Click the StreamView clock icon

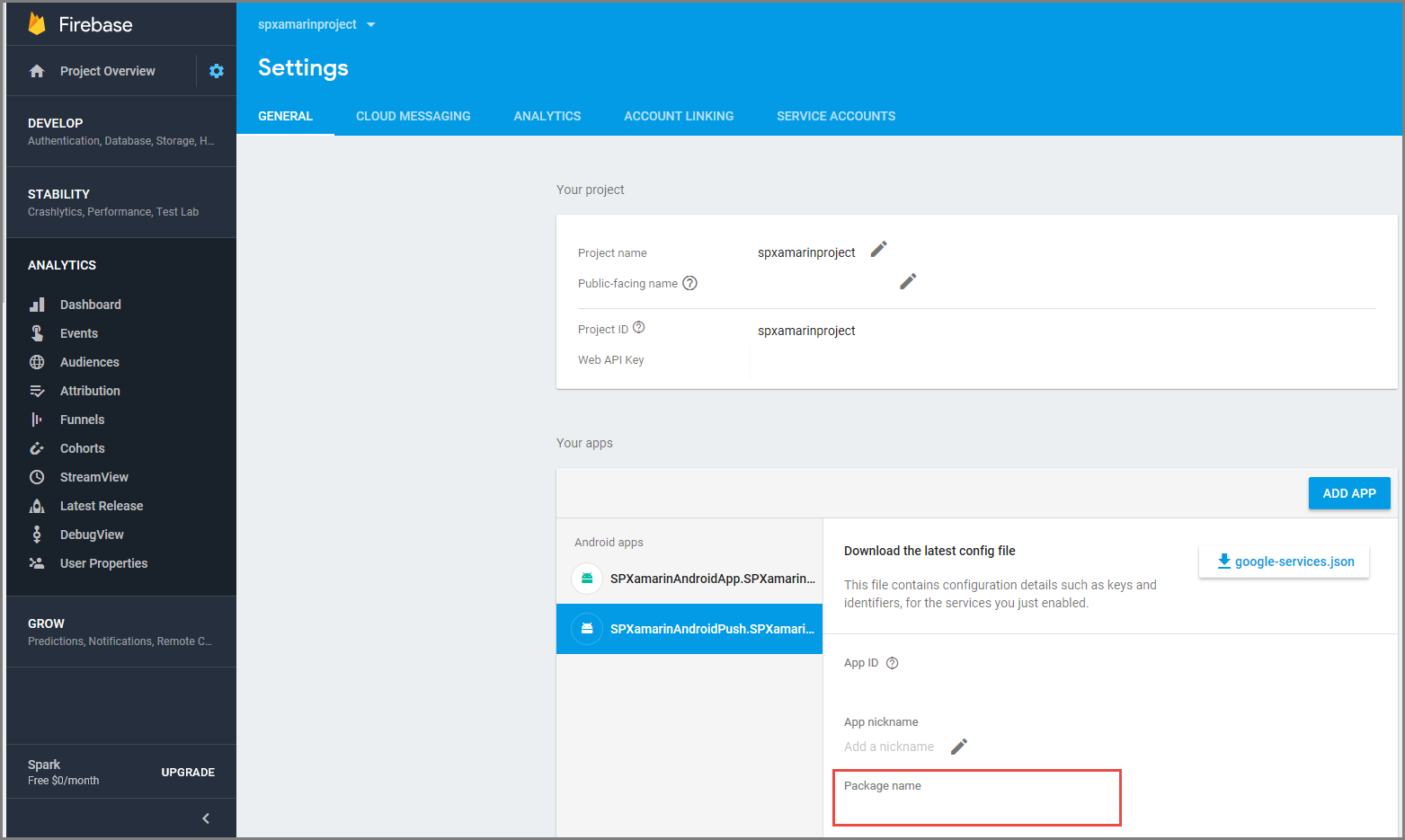pyautogui.click(x=37, y=477)
